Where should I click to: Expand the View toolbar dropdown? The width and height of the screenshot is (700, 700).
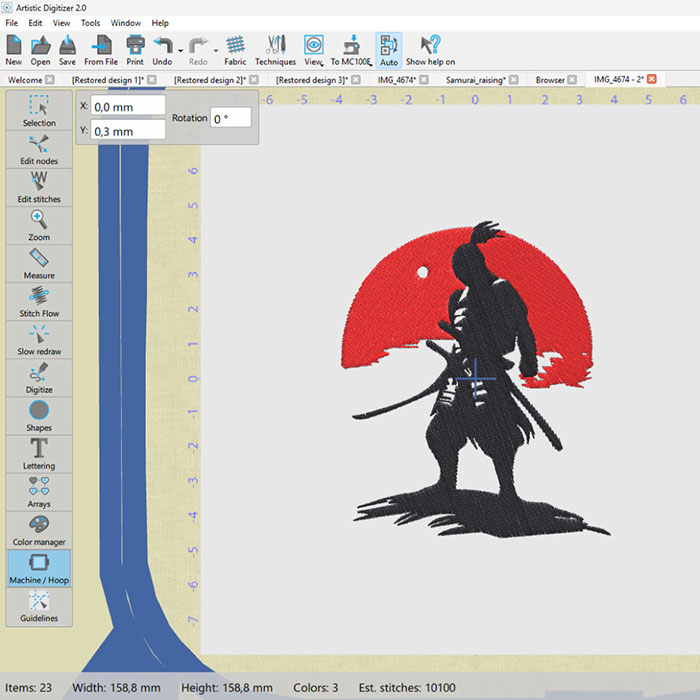click(x=322, y=62)
